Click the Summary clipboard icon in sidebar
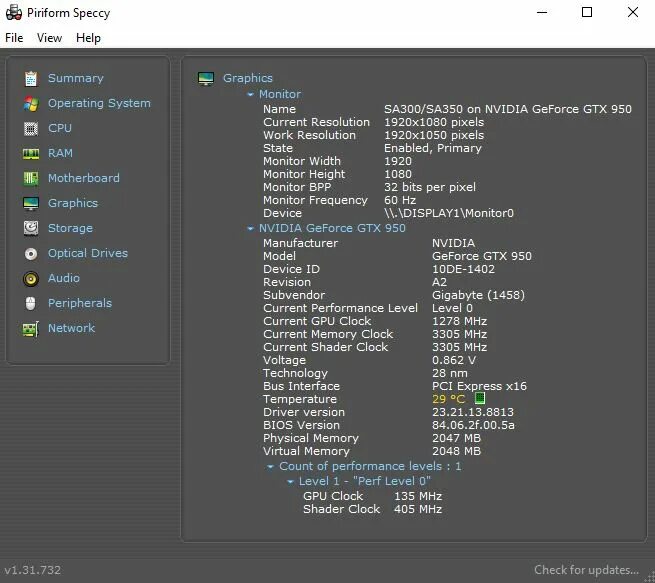The height and width of the screenshot is (583, 655). click(x=31, y=79)
